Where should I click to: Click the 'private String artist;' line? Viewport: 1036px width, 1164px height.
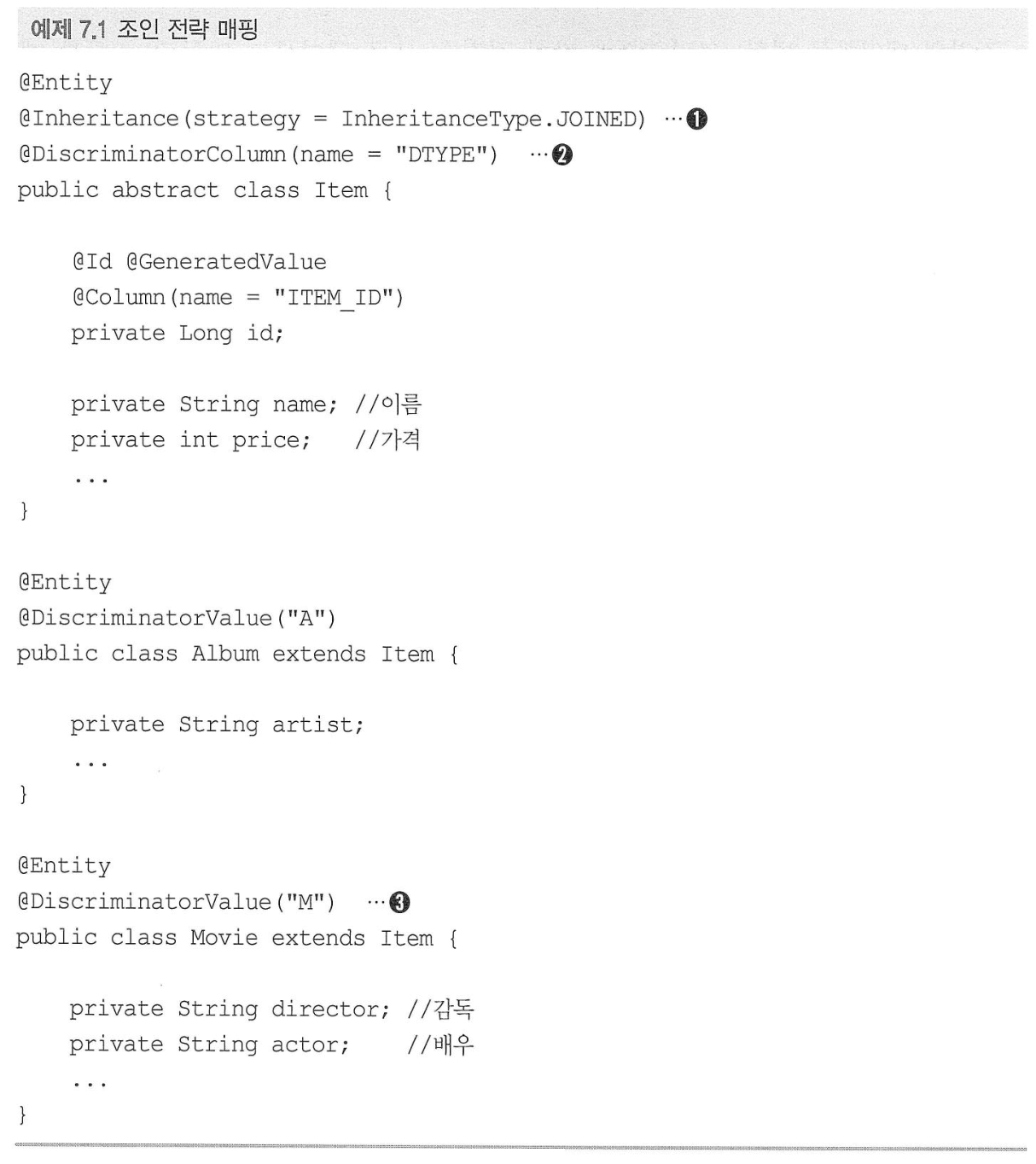[217, 725]
